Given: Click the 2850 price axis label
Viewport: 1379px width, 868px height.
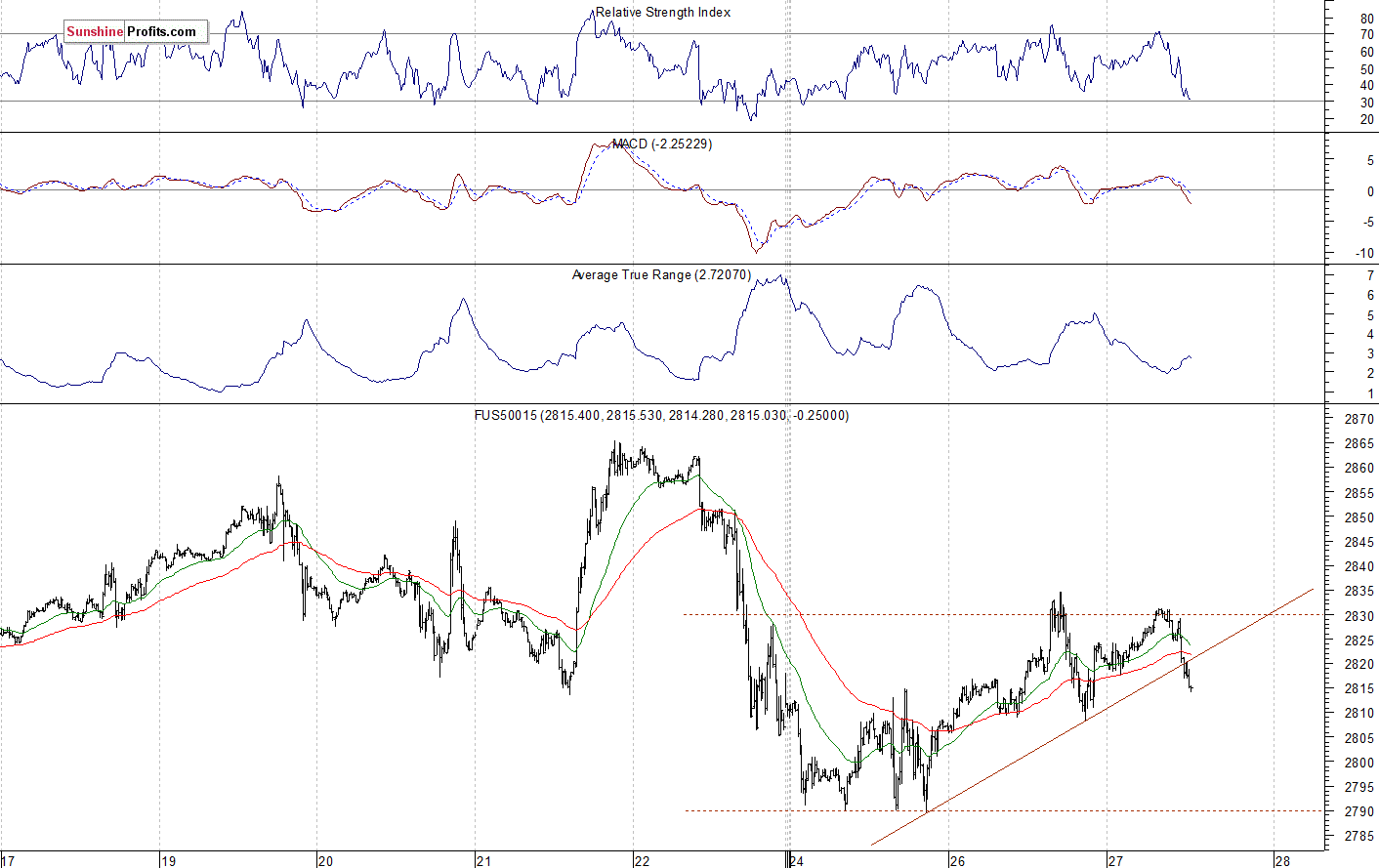Looking at the screenshot, I should [1358, 518].
